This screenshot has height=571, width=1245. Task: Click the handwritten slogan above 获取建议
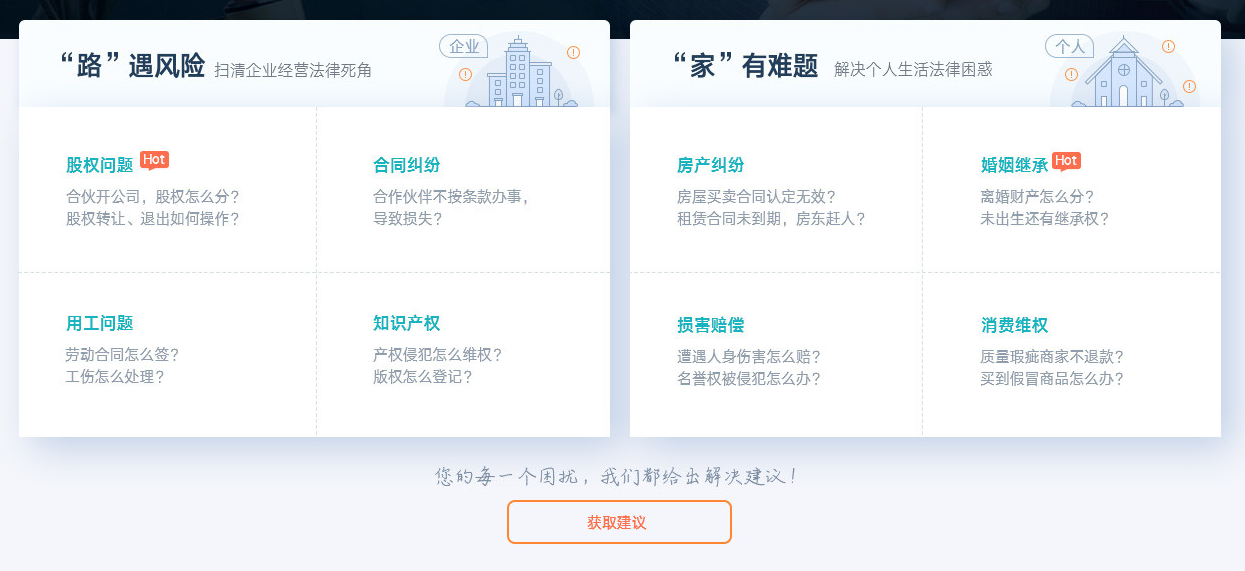(x=617, y=477)
